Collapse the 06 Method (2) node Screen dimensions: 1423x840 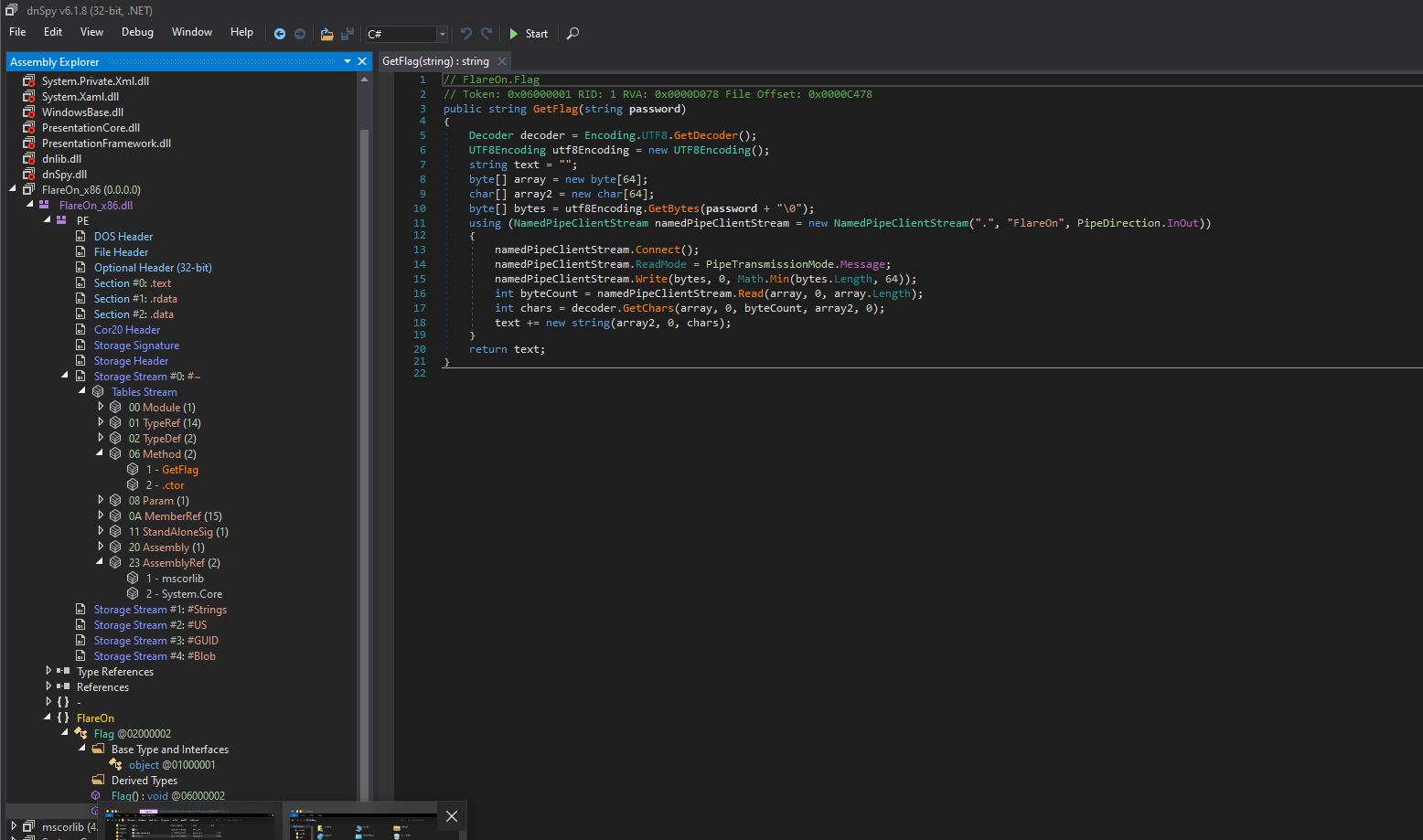point(100,453)
